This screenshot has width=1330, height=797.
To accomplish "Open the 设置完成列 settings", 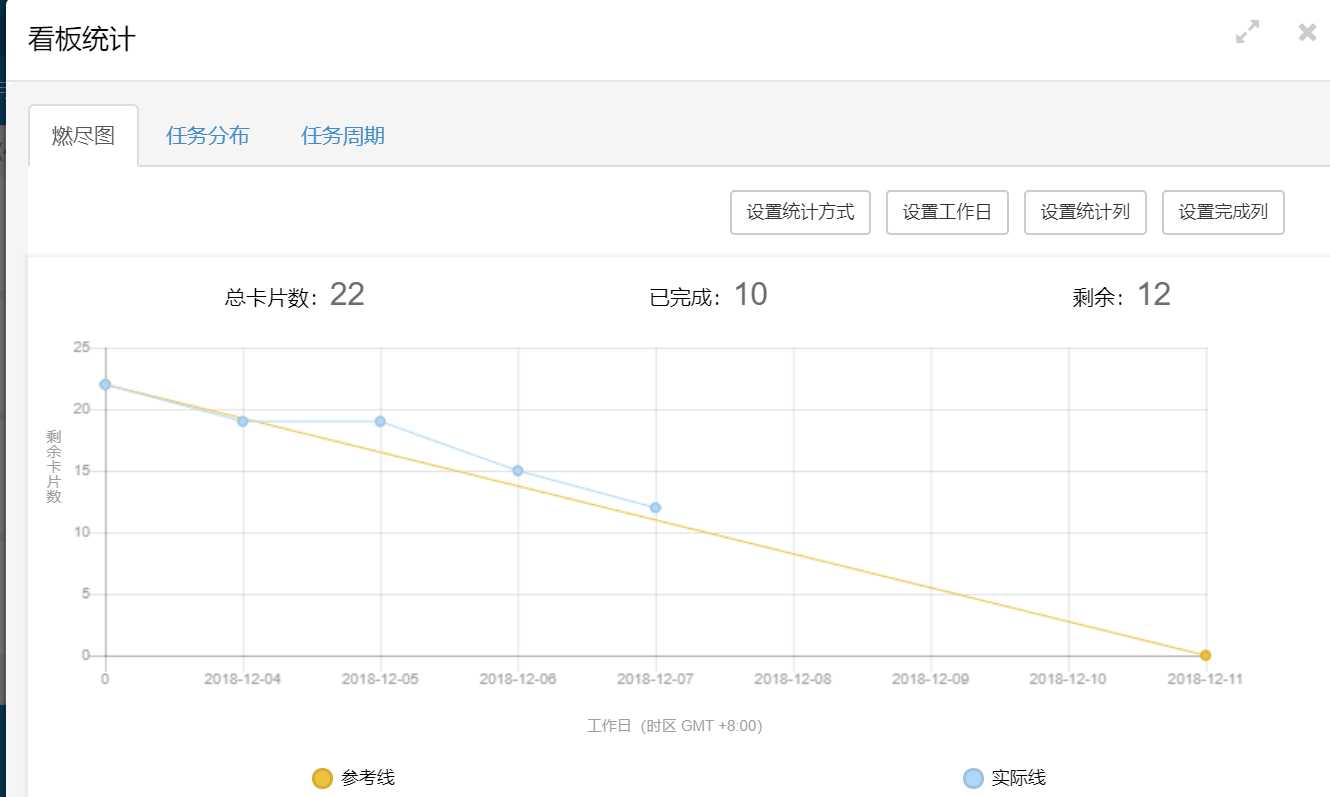I will click(1223, 213).
